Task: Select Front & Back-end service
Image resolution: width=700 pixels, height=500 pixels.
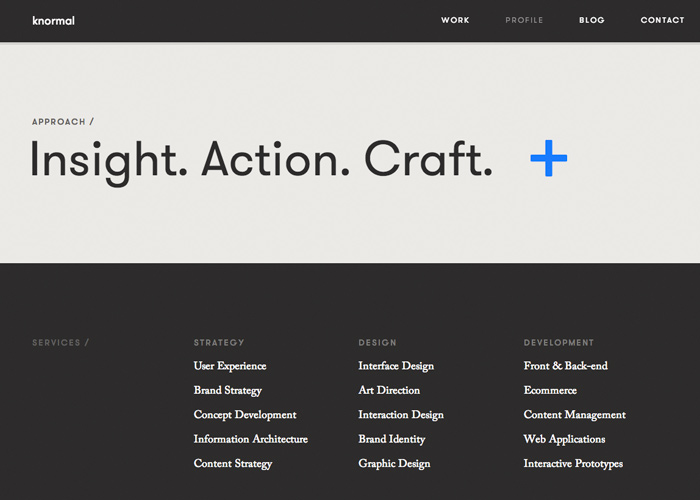Action: coord(565,366)
